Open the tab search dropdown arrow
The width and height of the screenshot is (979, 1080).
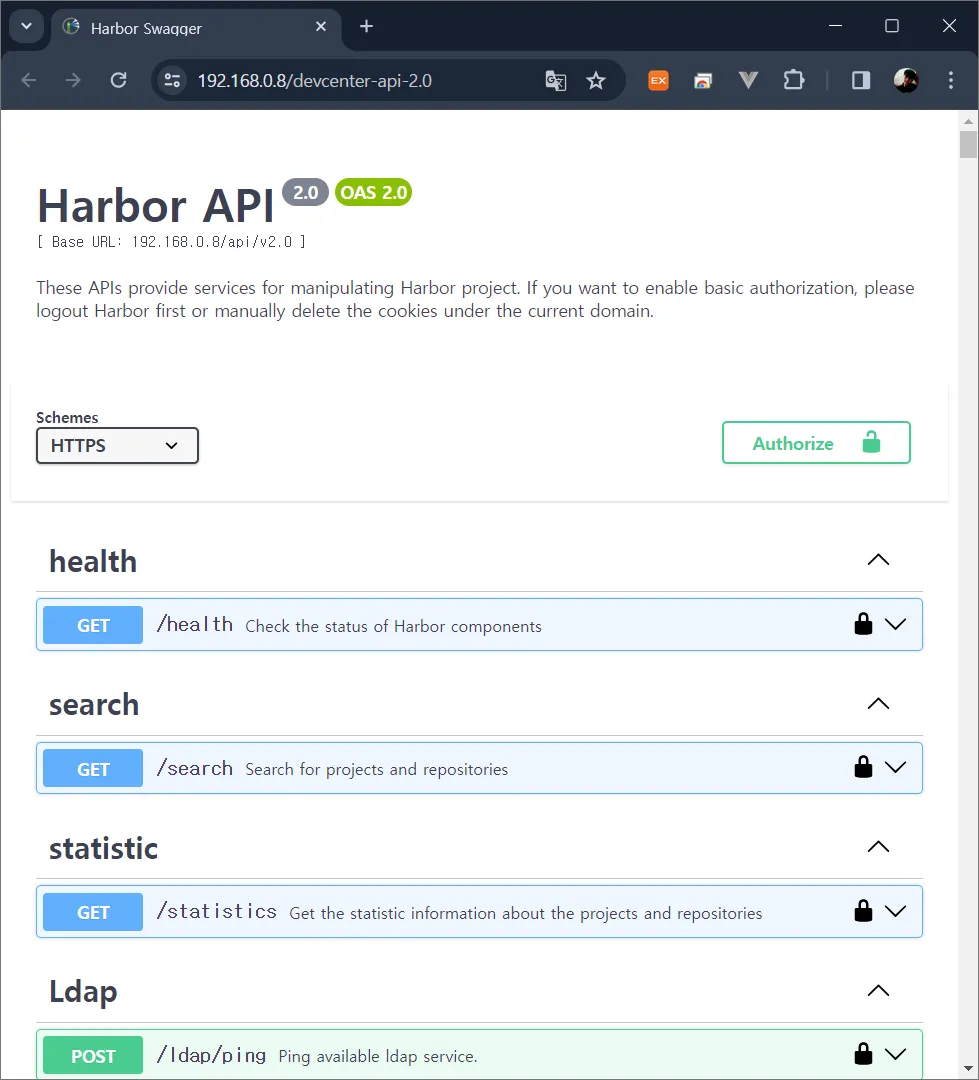click(x=26, y=26)
